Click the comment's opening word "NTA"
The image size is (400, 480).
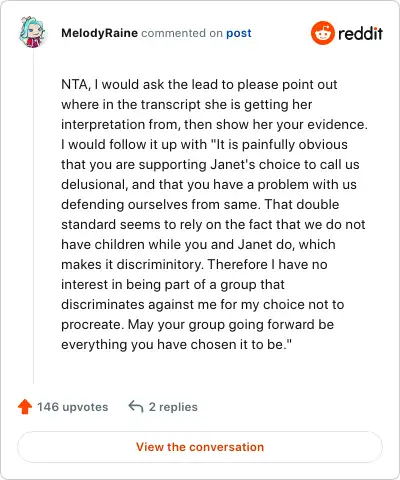pos(74,85)
